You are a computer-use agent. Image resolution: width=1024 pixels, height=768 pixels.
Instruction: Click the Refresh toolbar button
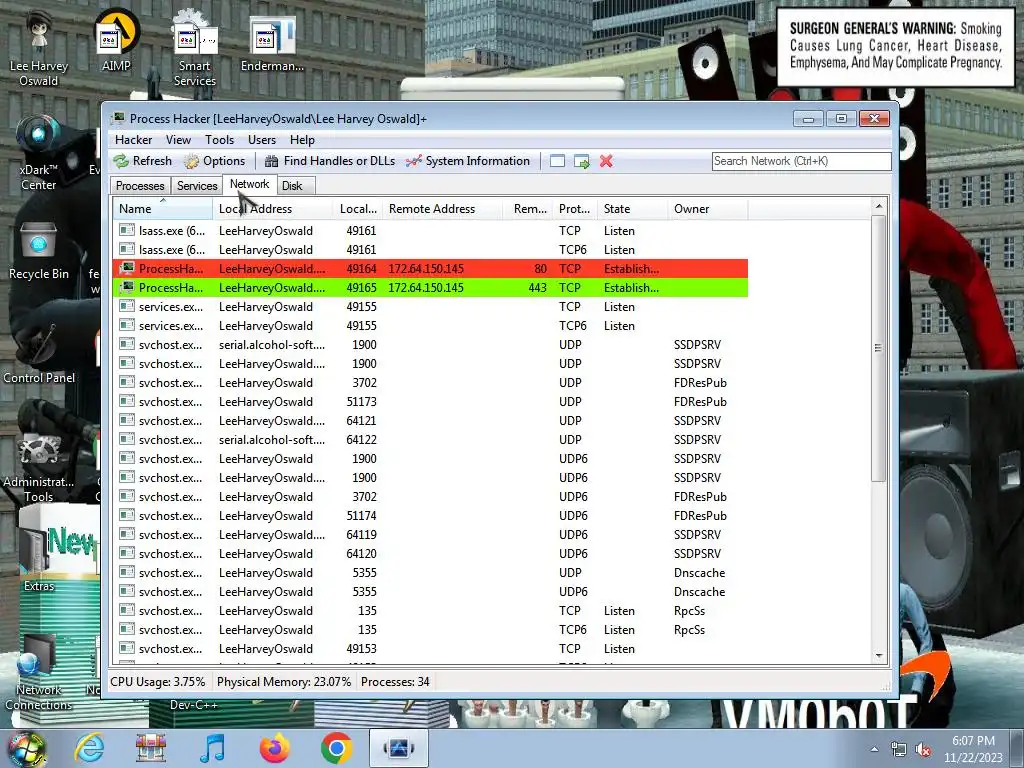click(142, 161)
